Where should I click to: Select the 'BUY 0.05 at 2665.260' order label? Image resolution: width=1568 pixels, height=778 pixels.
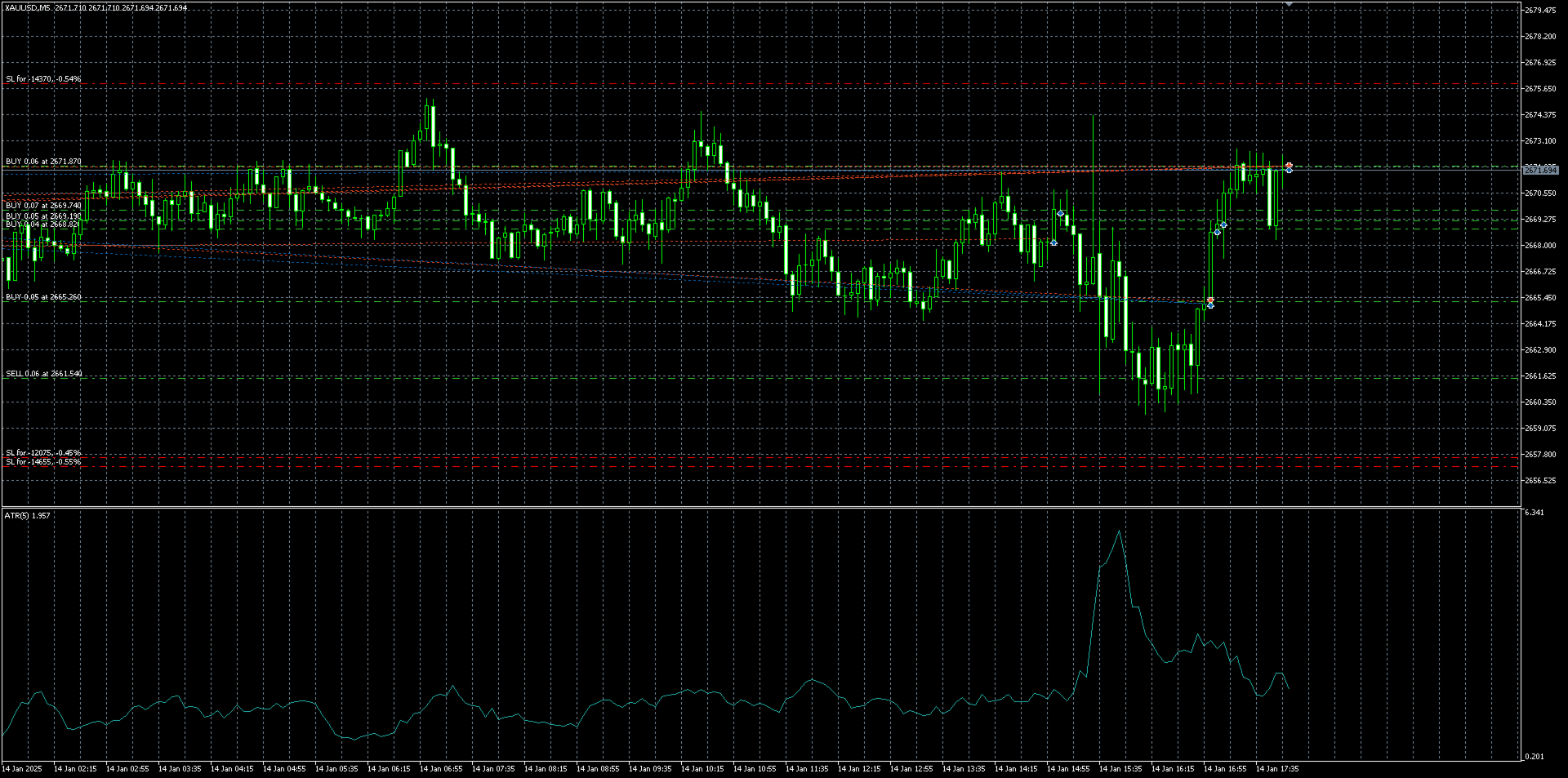pos(43,297)
